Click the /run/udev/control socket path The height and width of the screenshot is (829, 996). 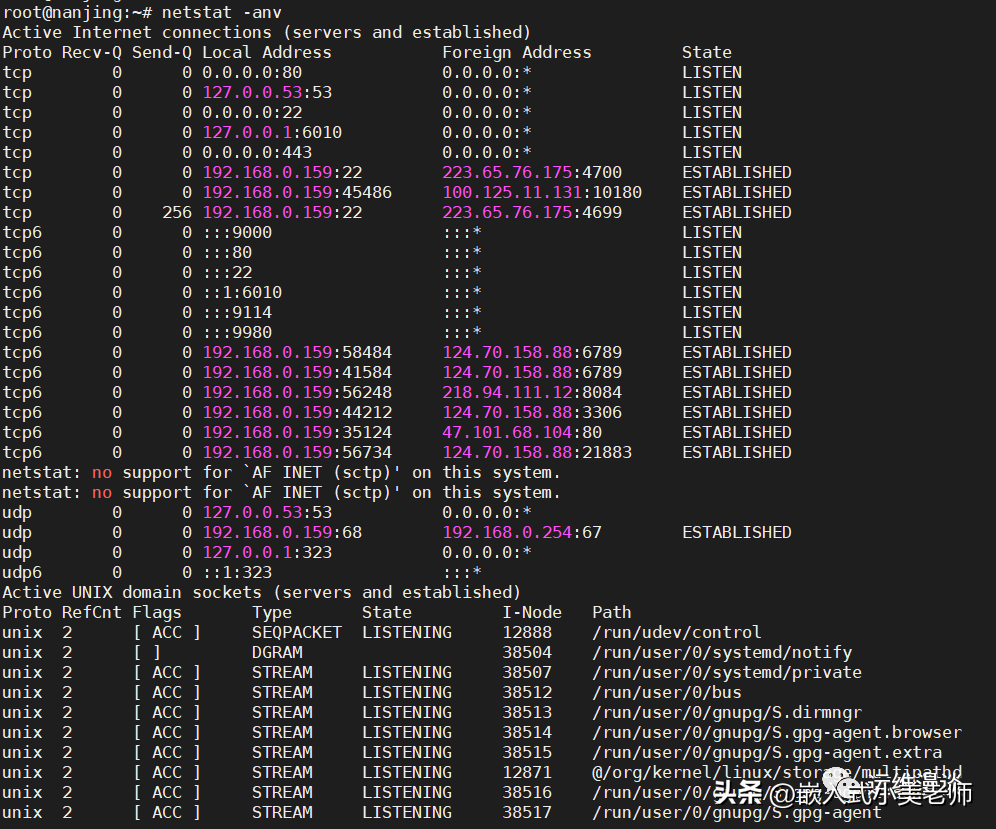(676, 632)
